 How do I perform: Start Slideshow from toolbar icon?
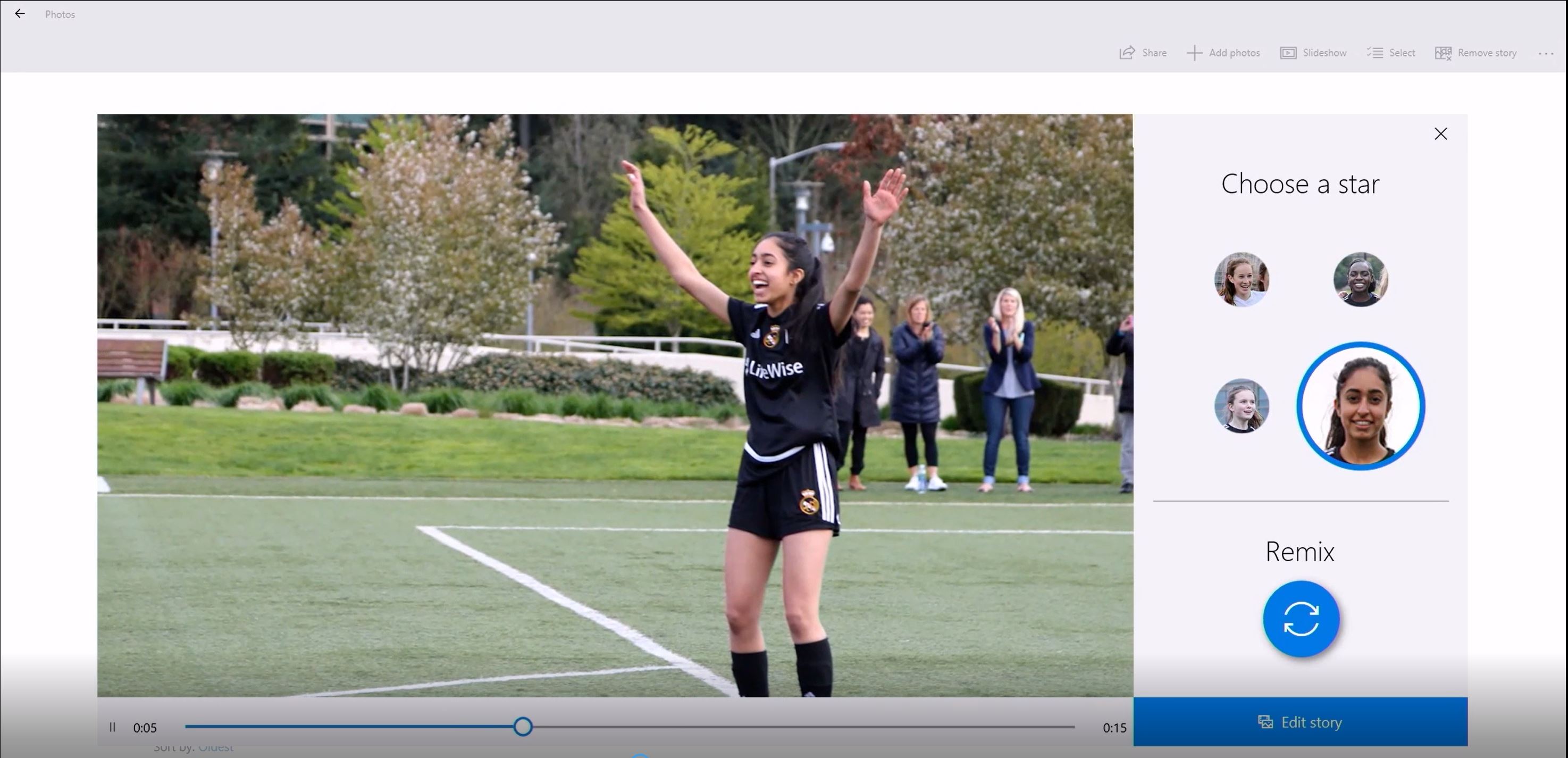point(1288,53)
